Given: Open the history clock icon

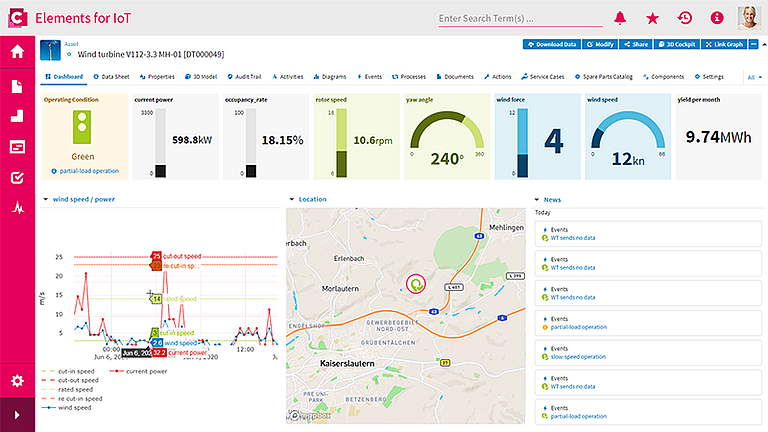Looking at the screenshot, I should click(x=685, y=18).
